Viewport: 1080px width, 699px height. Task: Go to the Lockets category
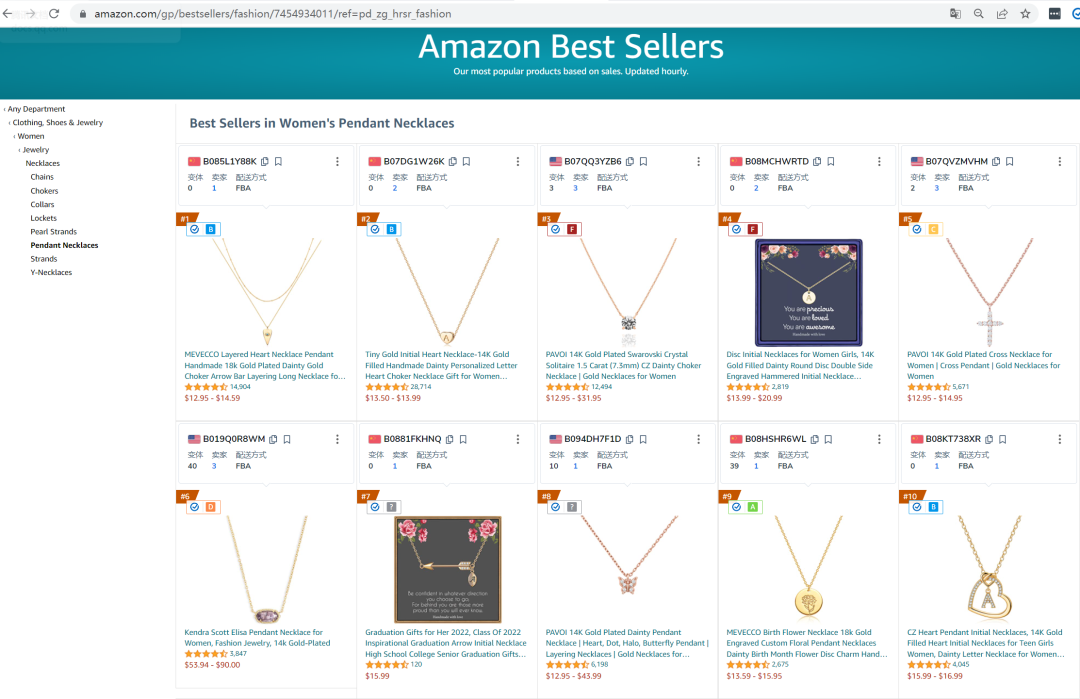(43, 218)
